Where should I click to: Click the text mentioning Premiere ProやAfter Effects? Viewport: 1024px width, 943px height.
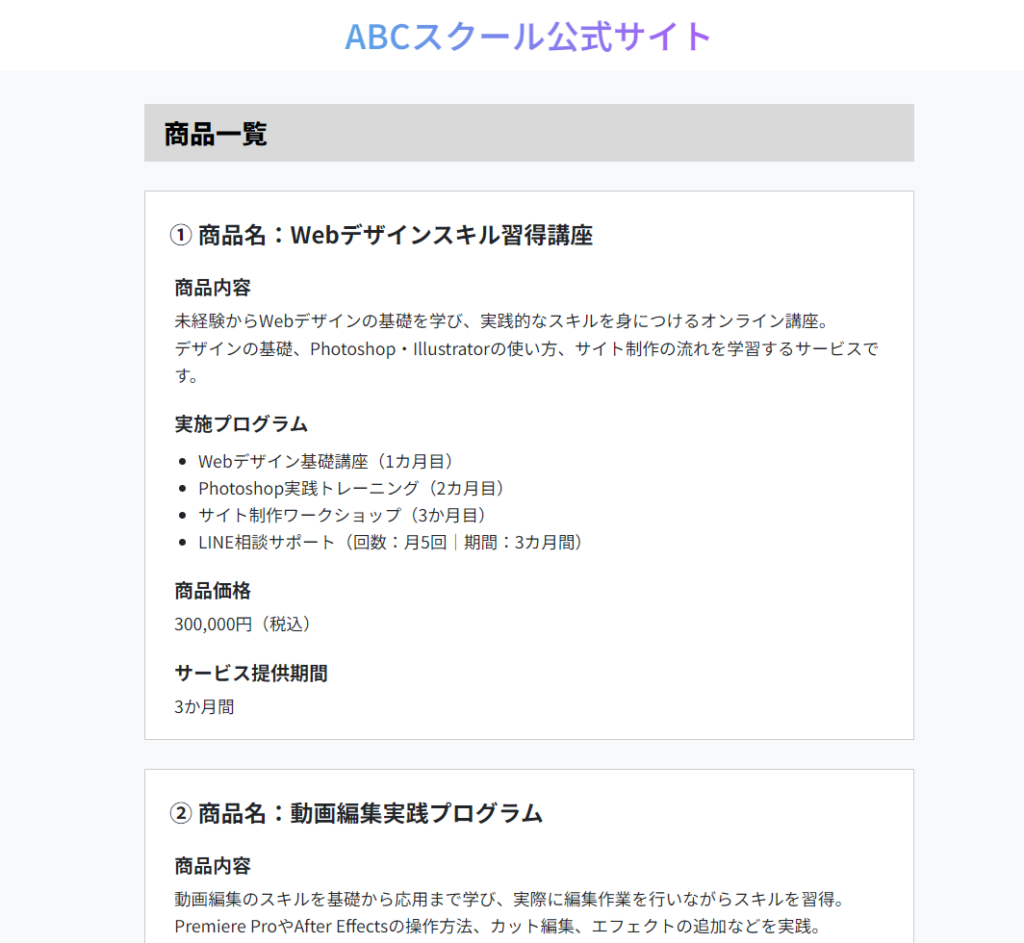point(497,926)
